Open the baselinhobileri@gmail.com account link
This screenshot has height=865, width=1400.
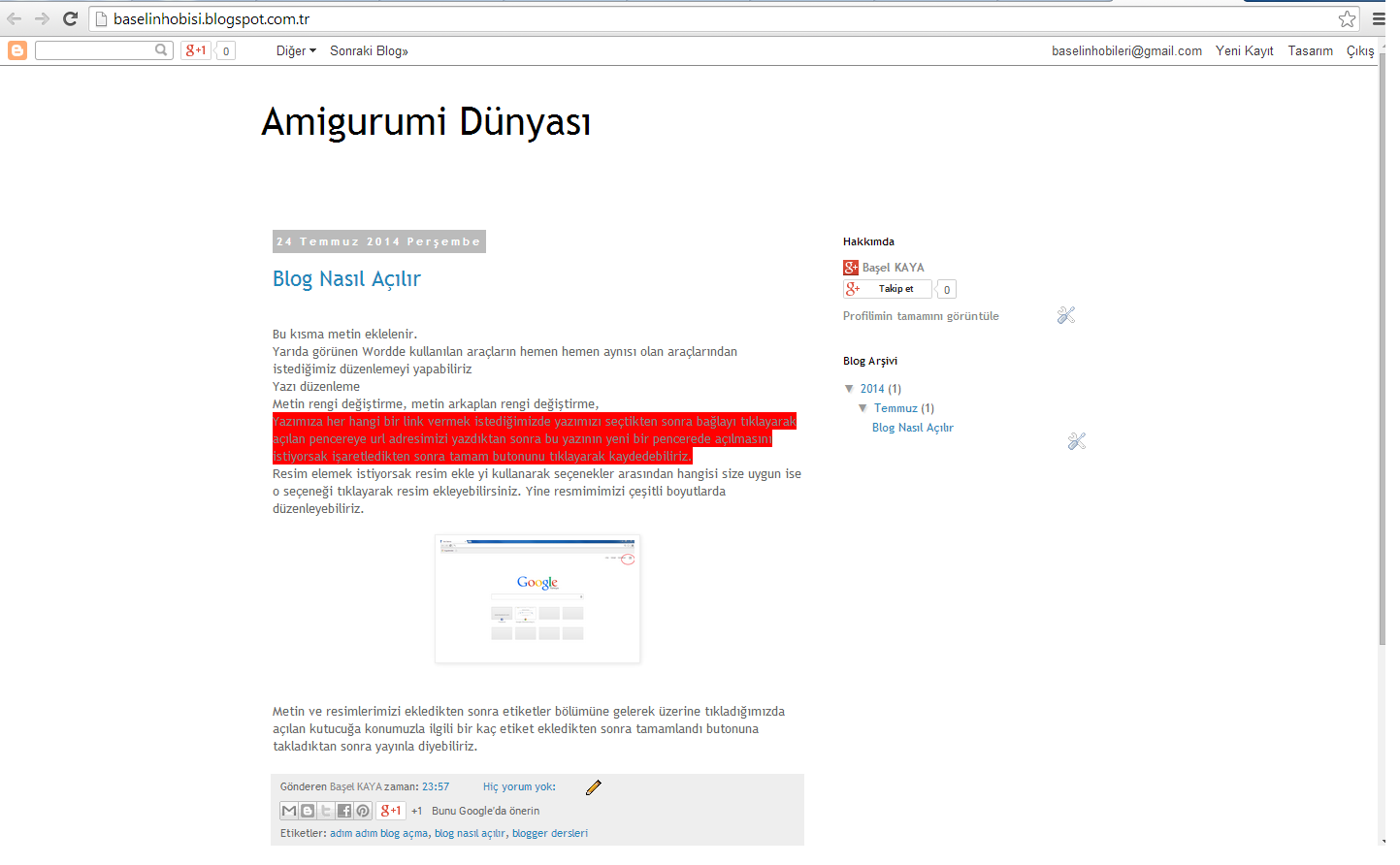coord(1126,50)
